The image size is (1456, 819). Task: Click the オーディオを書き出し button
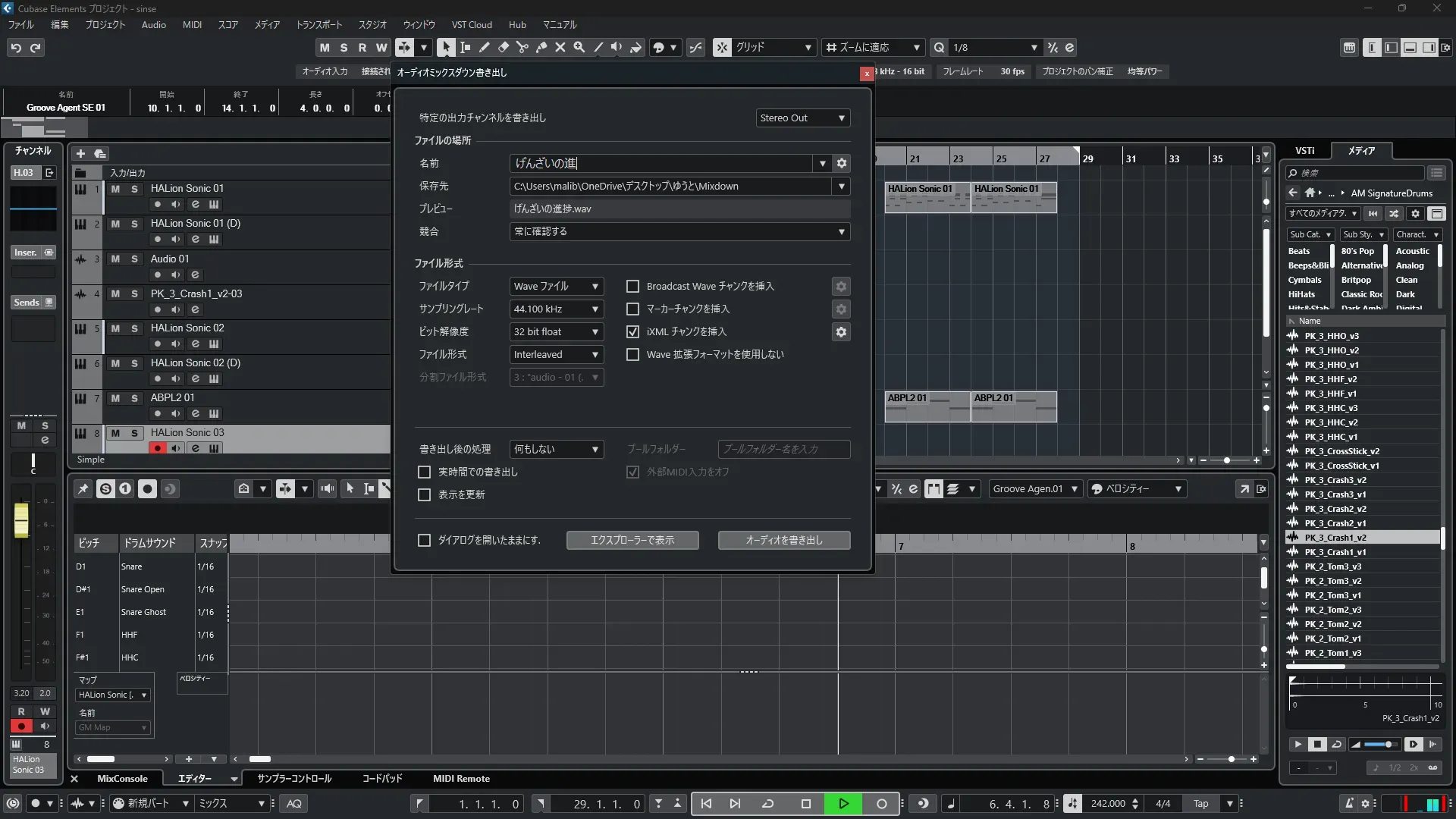click(783, 541)
